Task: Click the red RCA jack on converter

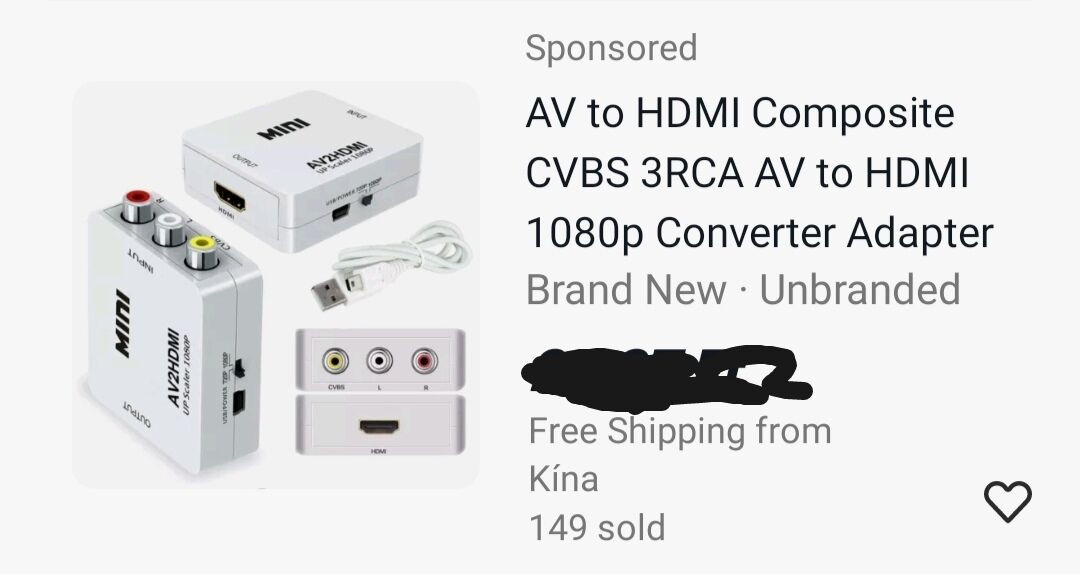Action: pyautogui.click(x=138, y=205)
